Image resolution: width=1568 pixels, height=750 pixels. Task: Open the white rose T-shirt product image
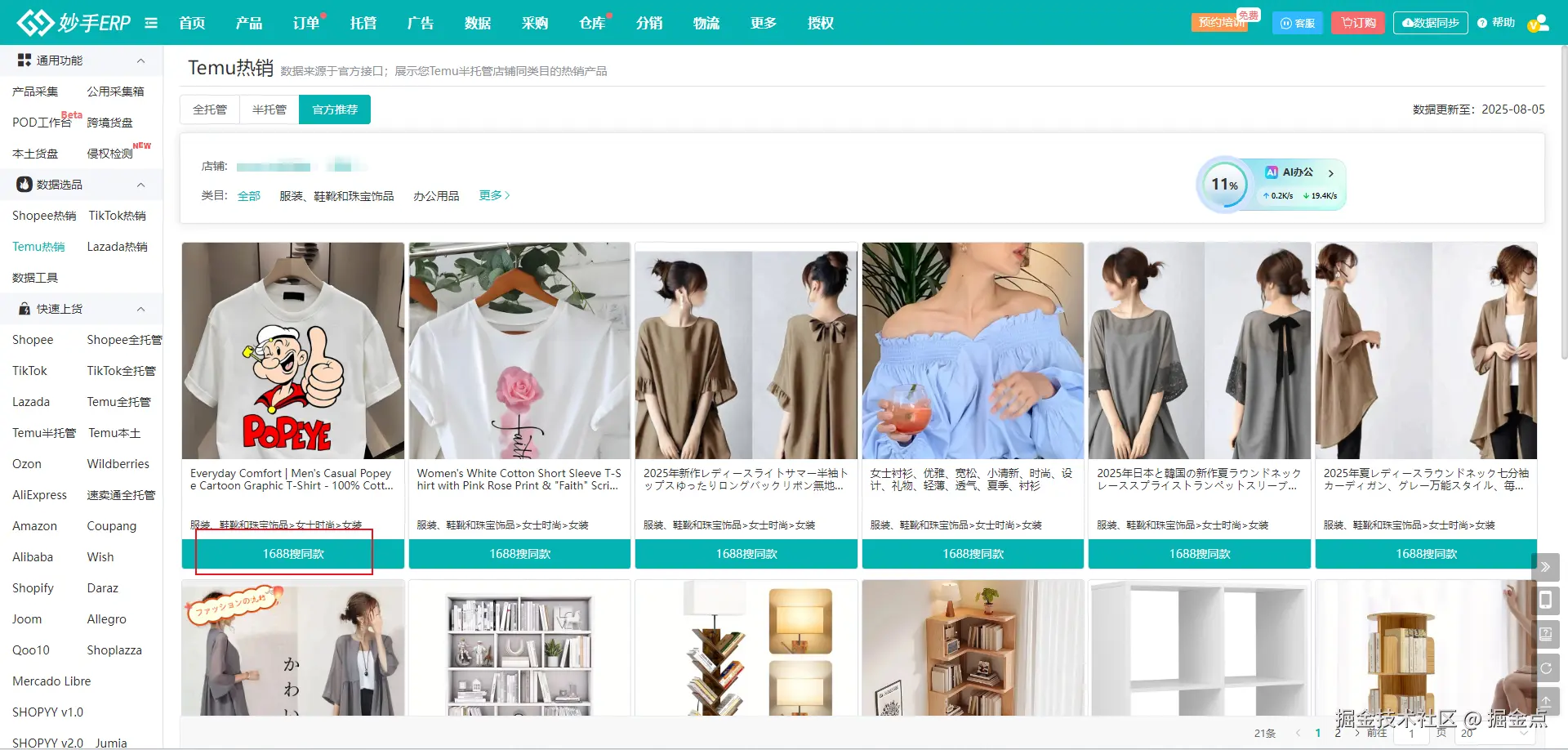point(519,350)
